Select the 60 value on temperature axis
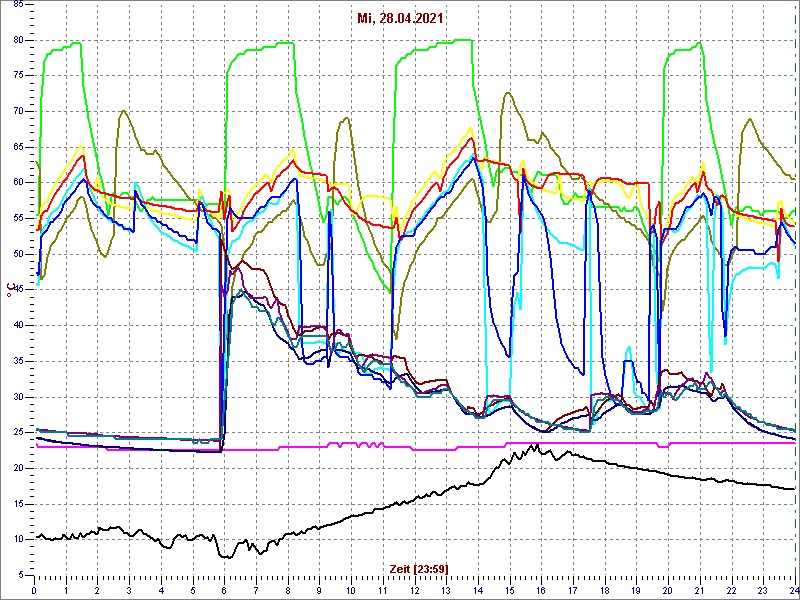 [x=17, y=183]
